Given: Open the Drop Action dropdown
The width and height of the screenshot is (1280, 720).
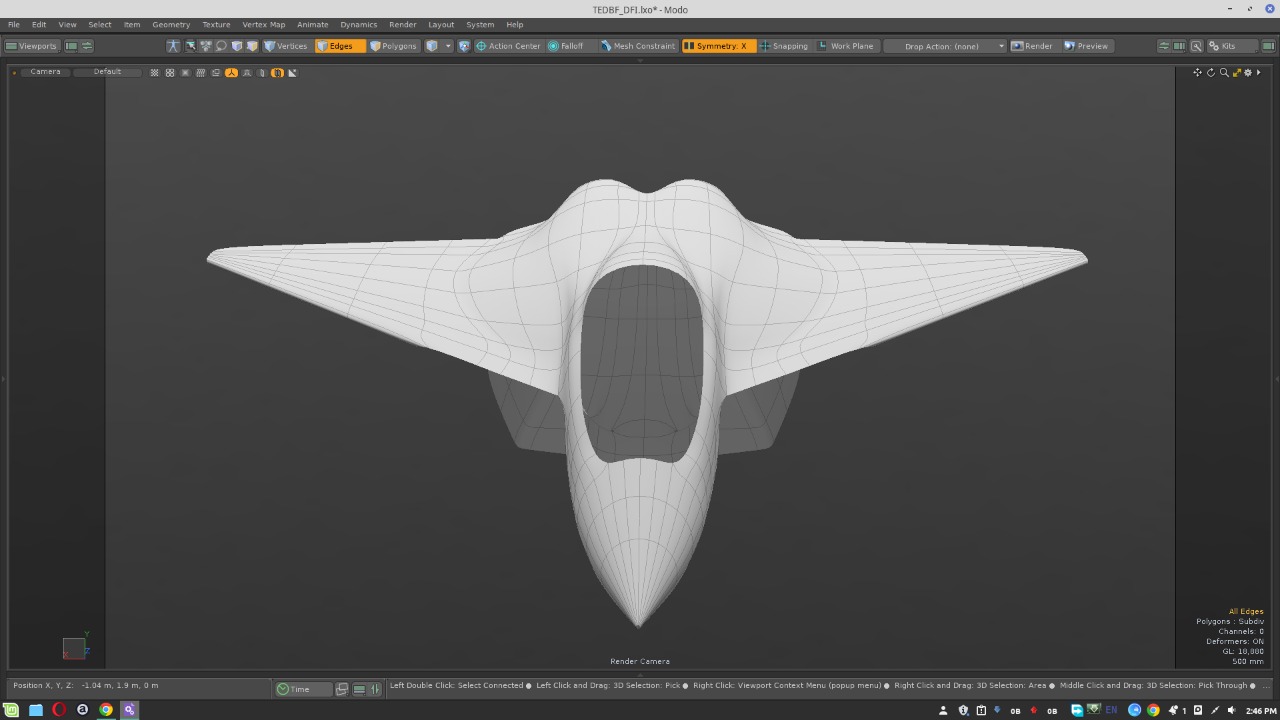Looking at the screenshot, I should (x=945, y=46).
